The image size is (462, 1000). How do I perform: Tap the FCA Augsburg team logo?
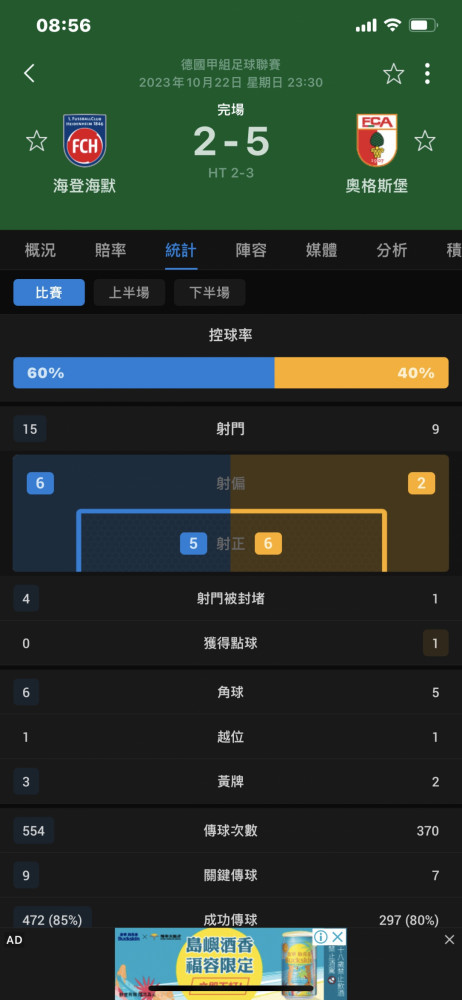pyautogui.click(x=376, y=140)
